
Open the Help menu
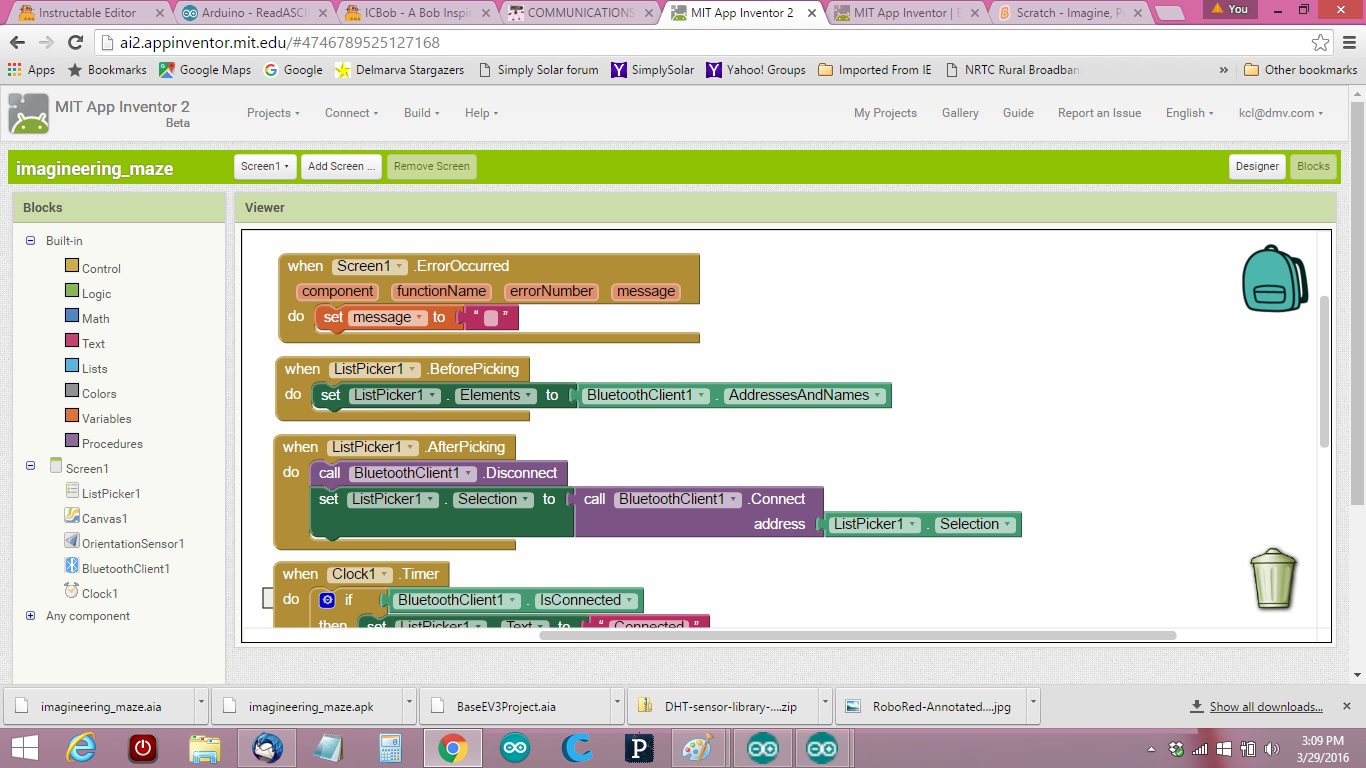481,113
